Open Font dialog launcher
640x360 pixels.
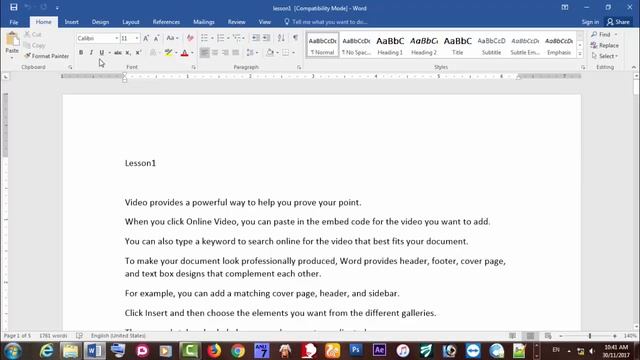(x=193, y=67)
